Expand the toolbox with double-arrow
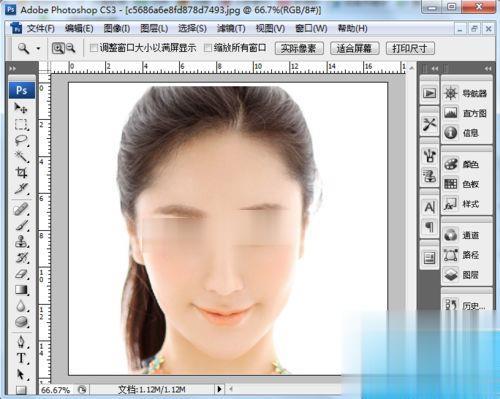The width and height of the screenshot is (500, 399). click(13, 69)
